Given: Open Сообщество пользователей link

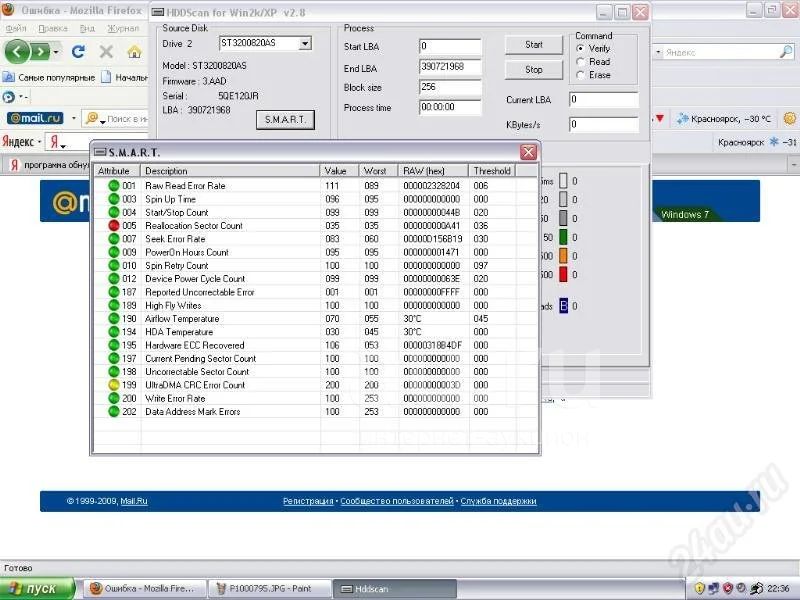Looking at the screenshot, I should click(397, 501).
